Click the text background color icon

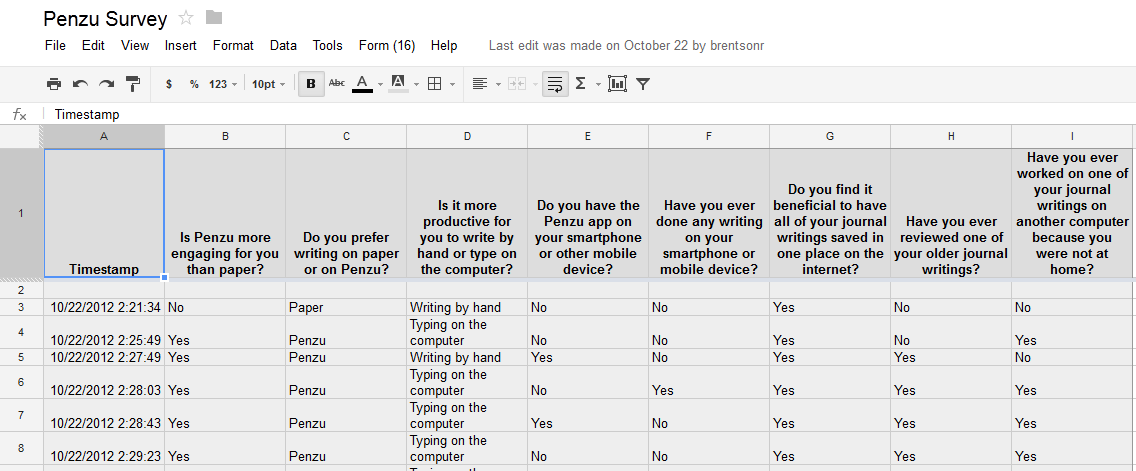[x=398, y=84]
